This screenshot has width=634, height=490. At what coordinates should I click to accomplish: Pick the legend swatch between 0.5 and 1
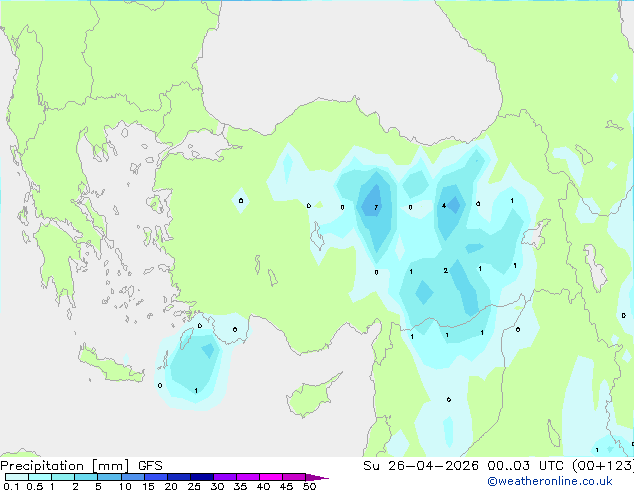[40, 477]
